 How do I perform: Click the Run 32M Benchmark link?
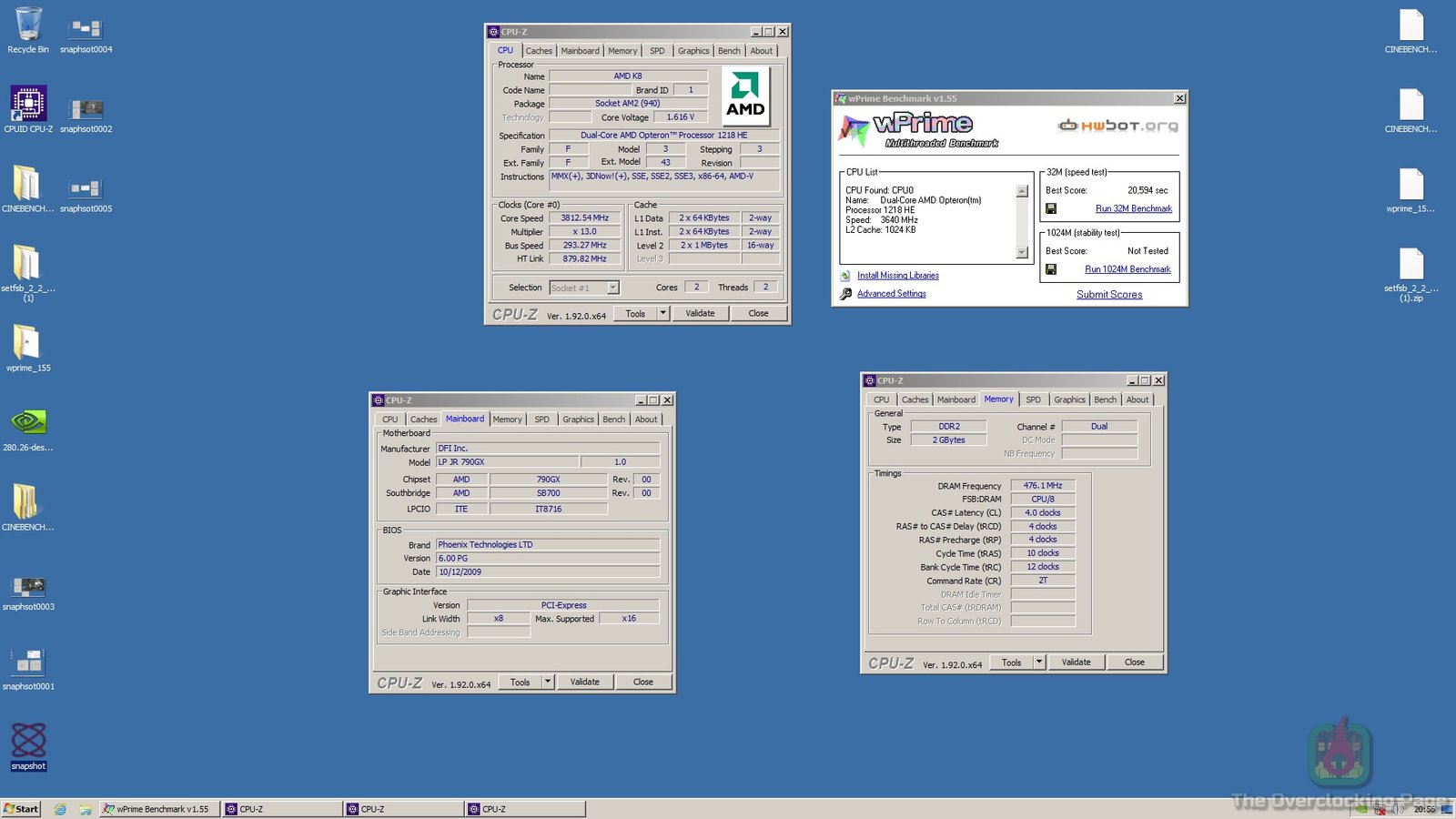1133,208
